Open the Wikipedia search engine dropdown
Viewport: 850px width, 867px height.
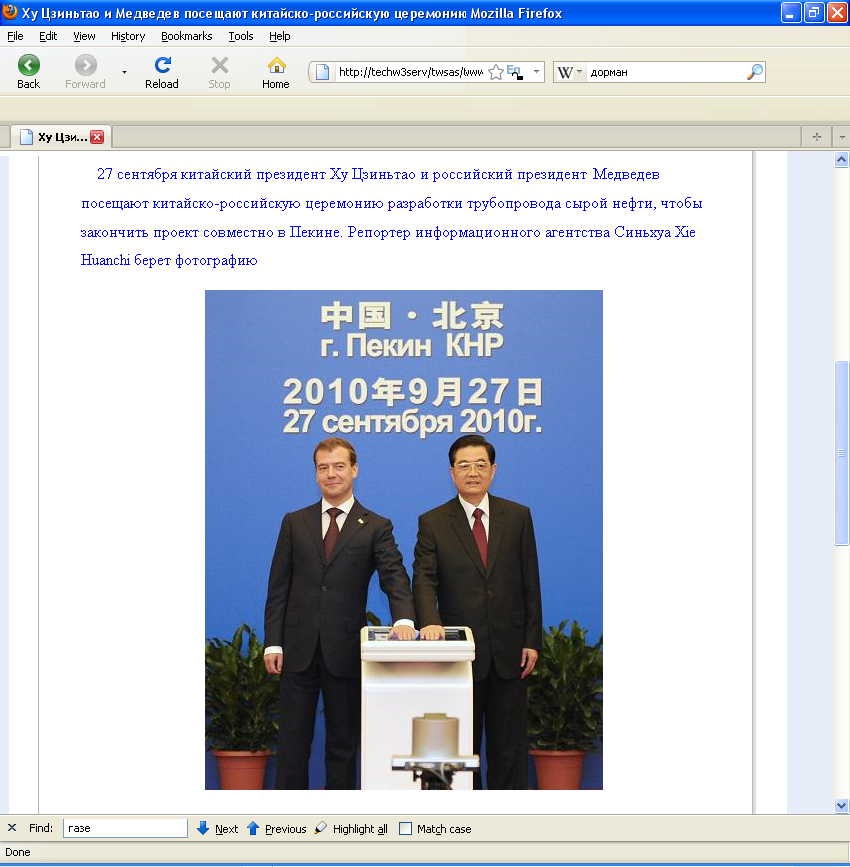click(x=570, y=72)
